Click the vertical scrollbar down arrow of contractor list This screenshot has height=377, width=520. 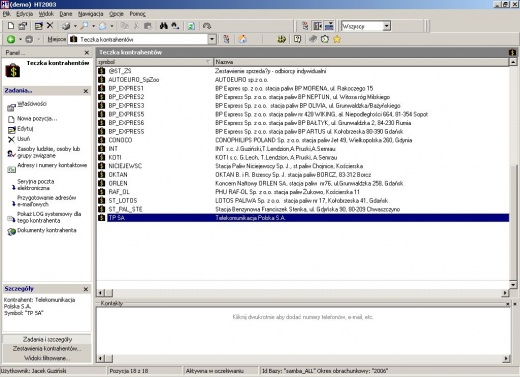pyautogui.click(x=513, y=285)
